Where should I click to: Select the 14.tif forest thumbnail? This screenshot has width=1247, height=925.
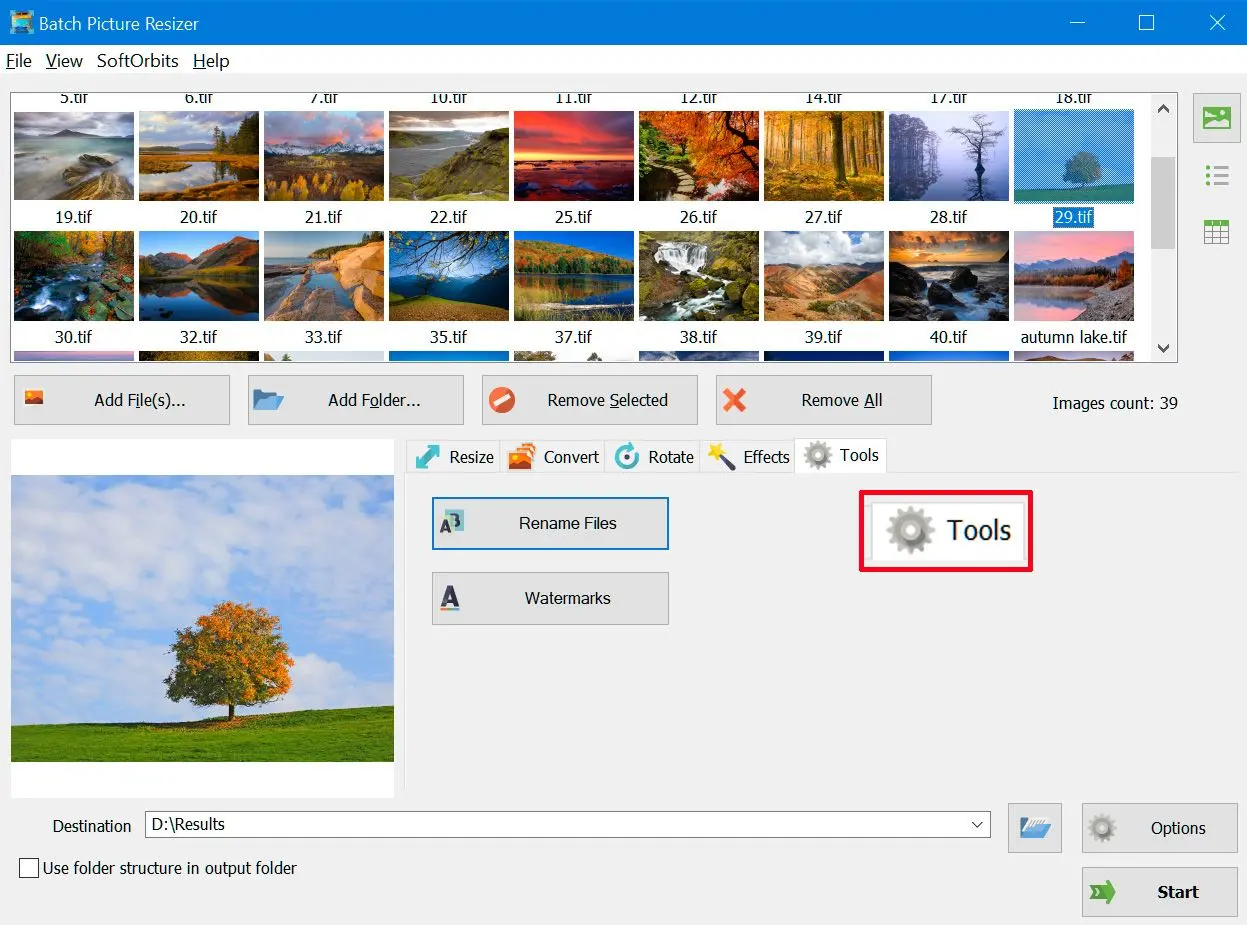click(x=824, y=156)
